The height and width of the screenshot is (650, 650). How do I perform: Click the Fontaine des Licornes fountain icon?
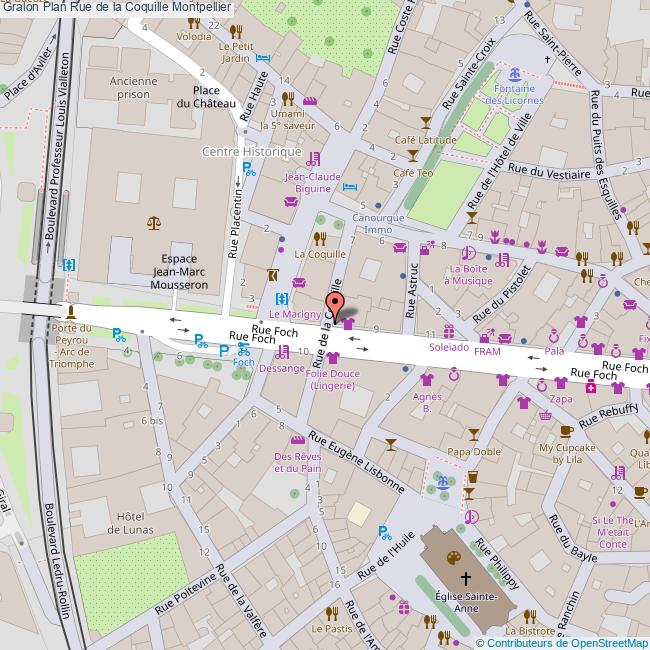pyautogui.click(x=514, y=74)
